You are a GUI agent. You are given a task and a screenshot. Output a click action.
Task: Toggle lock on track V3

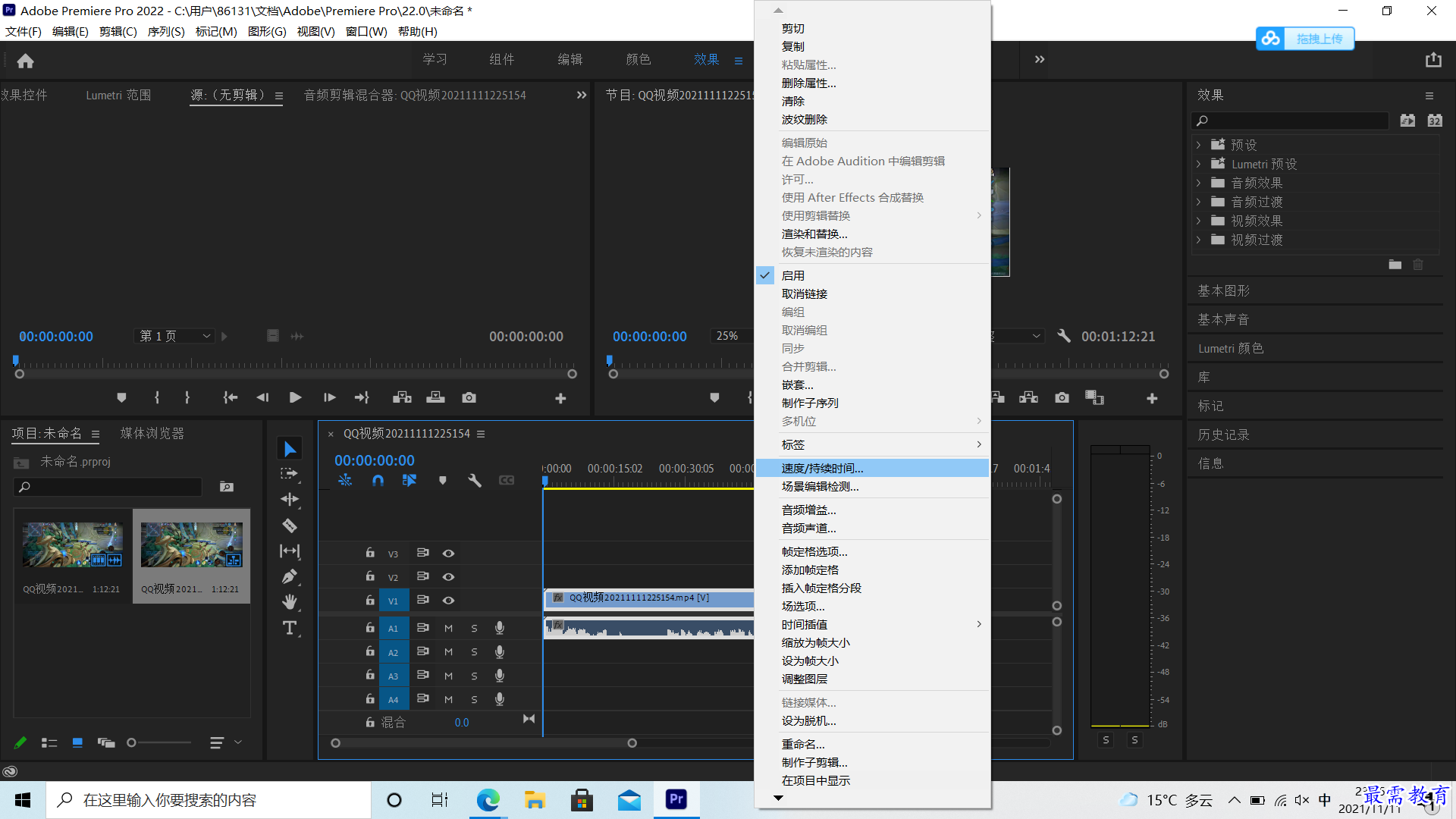coord(370,553)
